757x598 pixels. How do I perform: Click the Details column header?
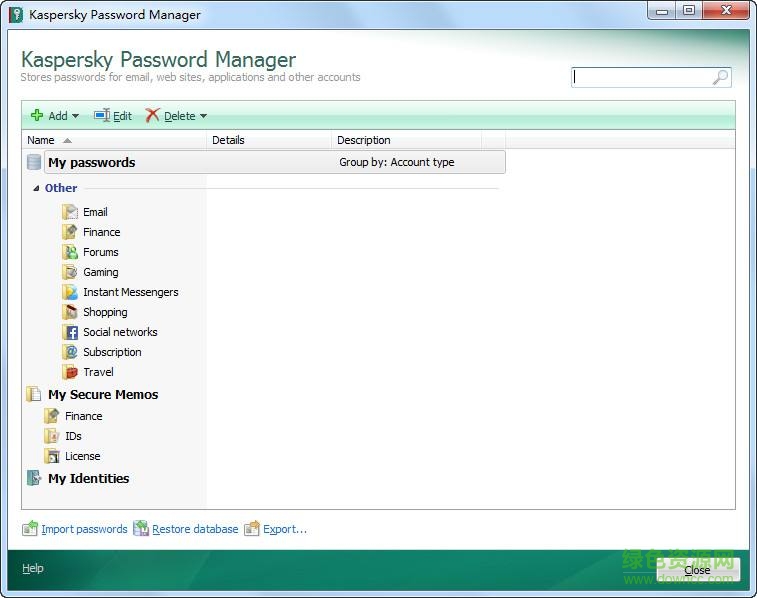click(x=269, y=140)
